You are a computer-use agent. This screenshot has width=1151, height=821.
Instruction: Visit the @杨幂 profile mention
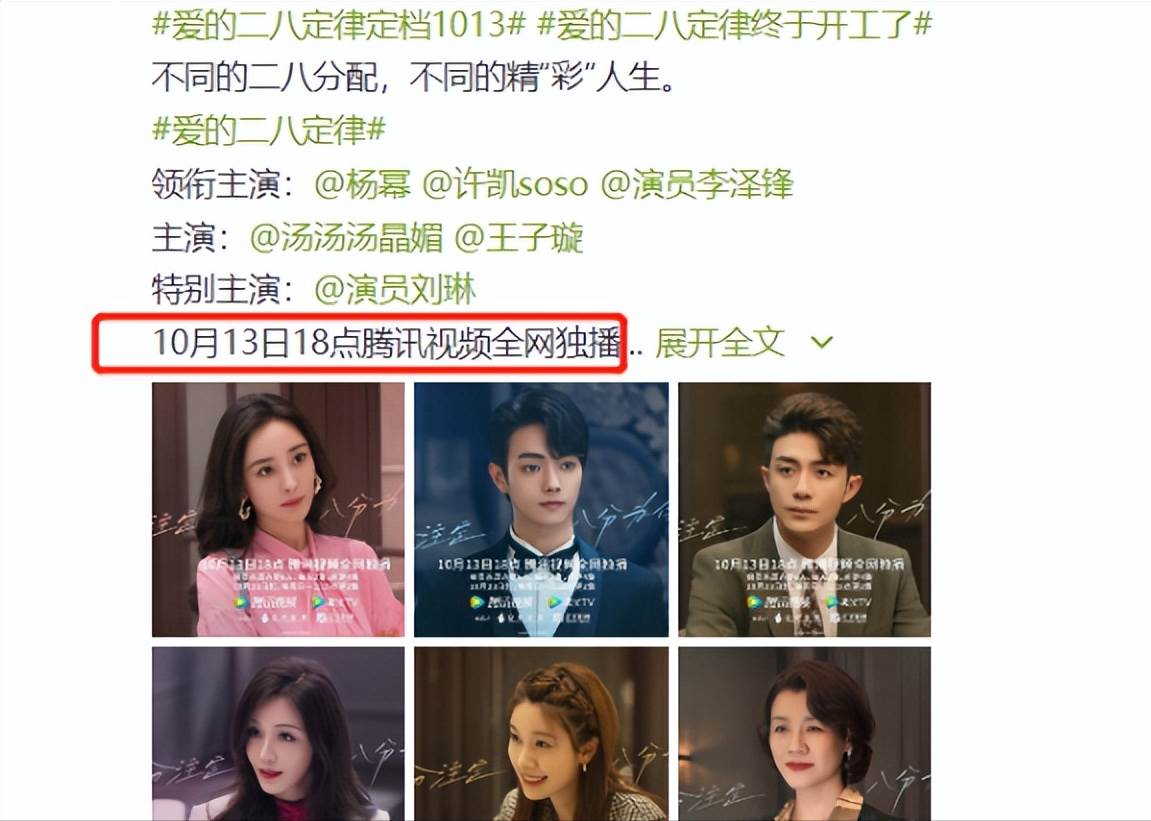363,184
